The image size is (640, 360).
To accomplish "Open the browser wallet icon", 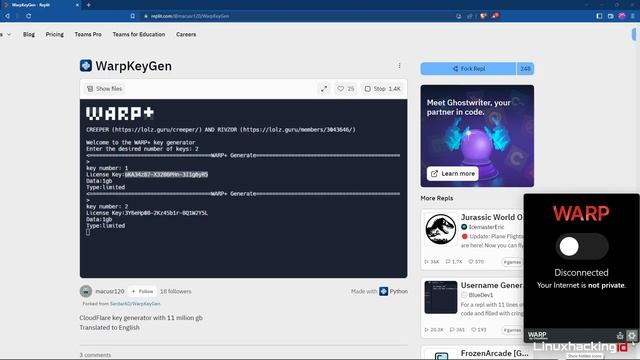I will (x=611, y=16).
